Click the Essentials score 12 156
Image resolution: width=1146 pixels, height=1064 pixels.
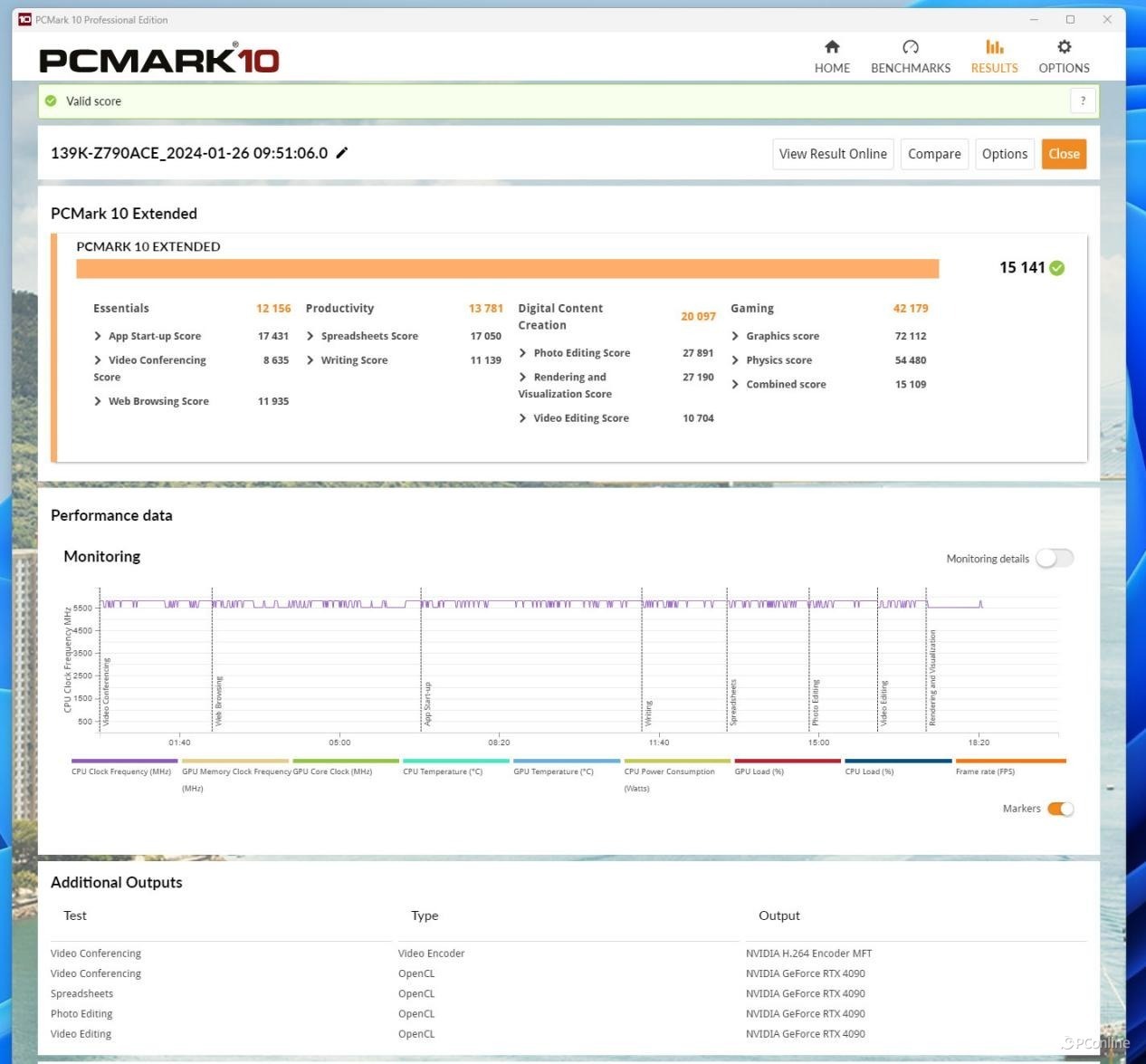pyautogui.click(x=273, y=309)
